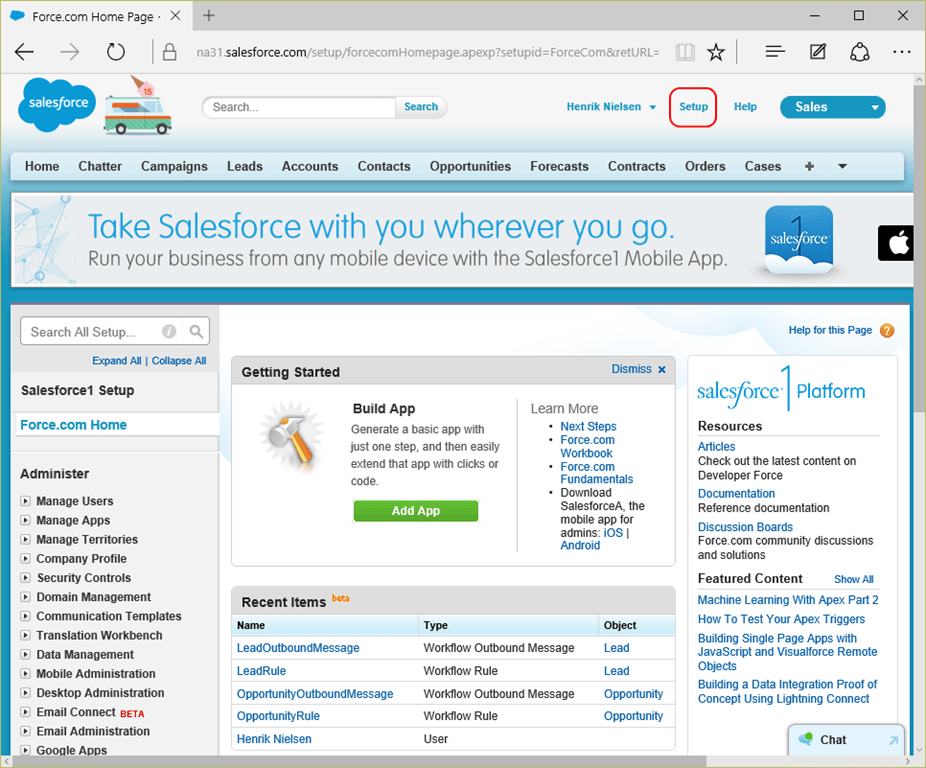Expand the Domain Management node
The height and width of the screenshot is (768, 926).
(x=25, y=597)
